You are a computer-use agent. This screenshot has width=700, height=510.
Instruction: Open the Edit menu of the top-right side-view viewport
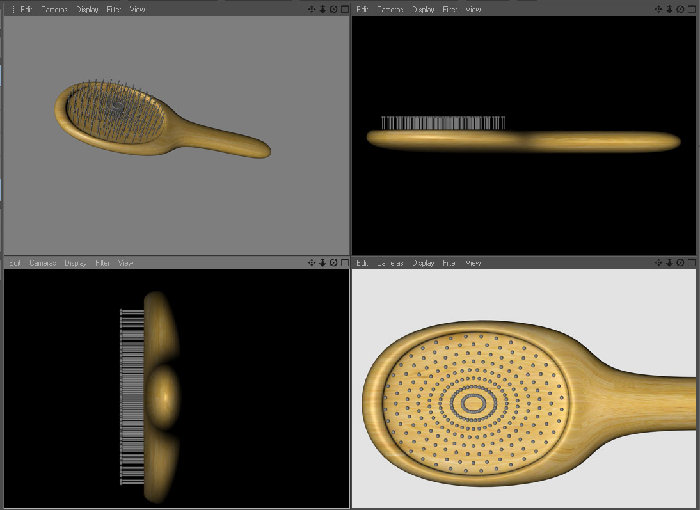362,9
